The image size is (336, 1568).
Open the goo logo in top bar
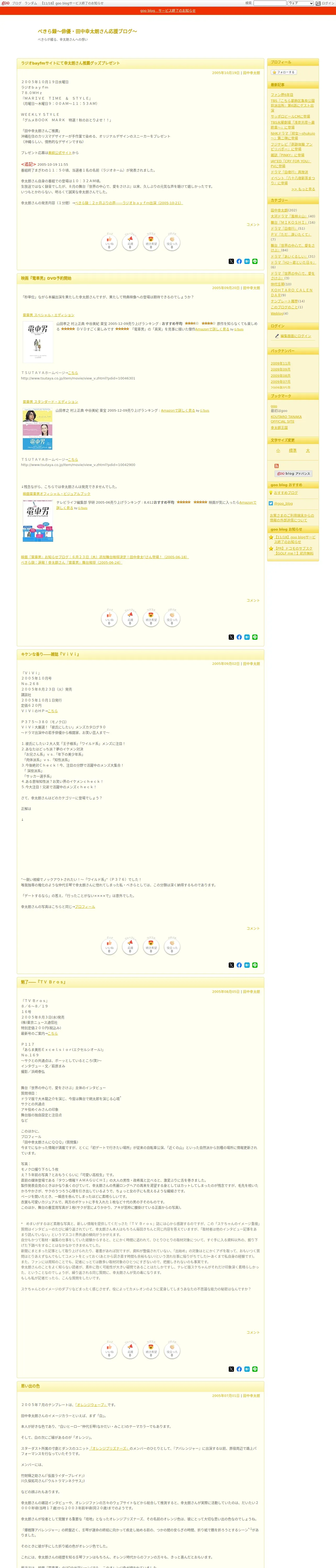pyautogui.click(x=6, y=3)
